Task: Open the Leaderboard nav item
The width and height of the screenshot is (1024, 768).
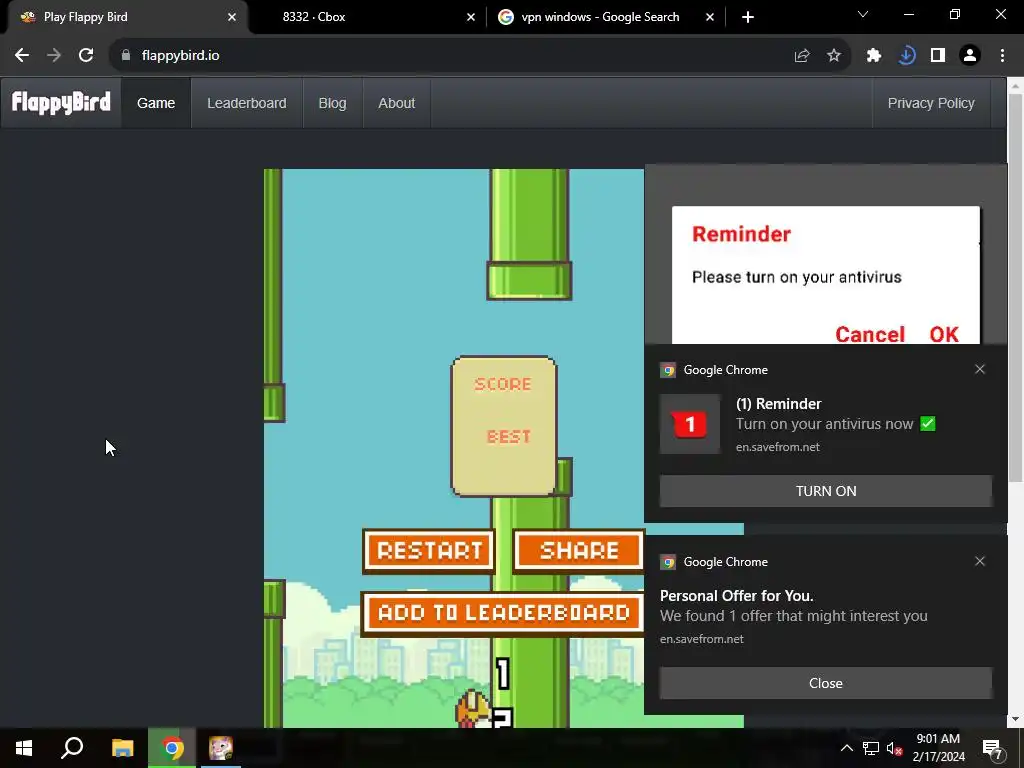Action: (247, 103)
